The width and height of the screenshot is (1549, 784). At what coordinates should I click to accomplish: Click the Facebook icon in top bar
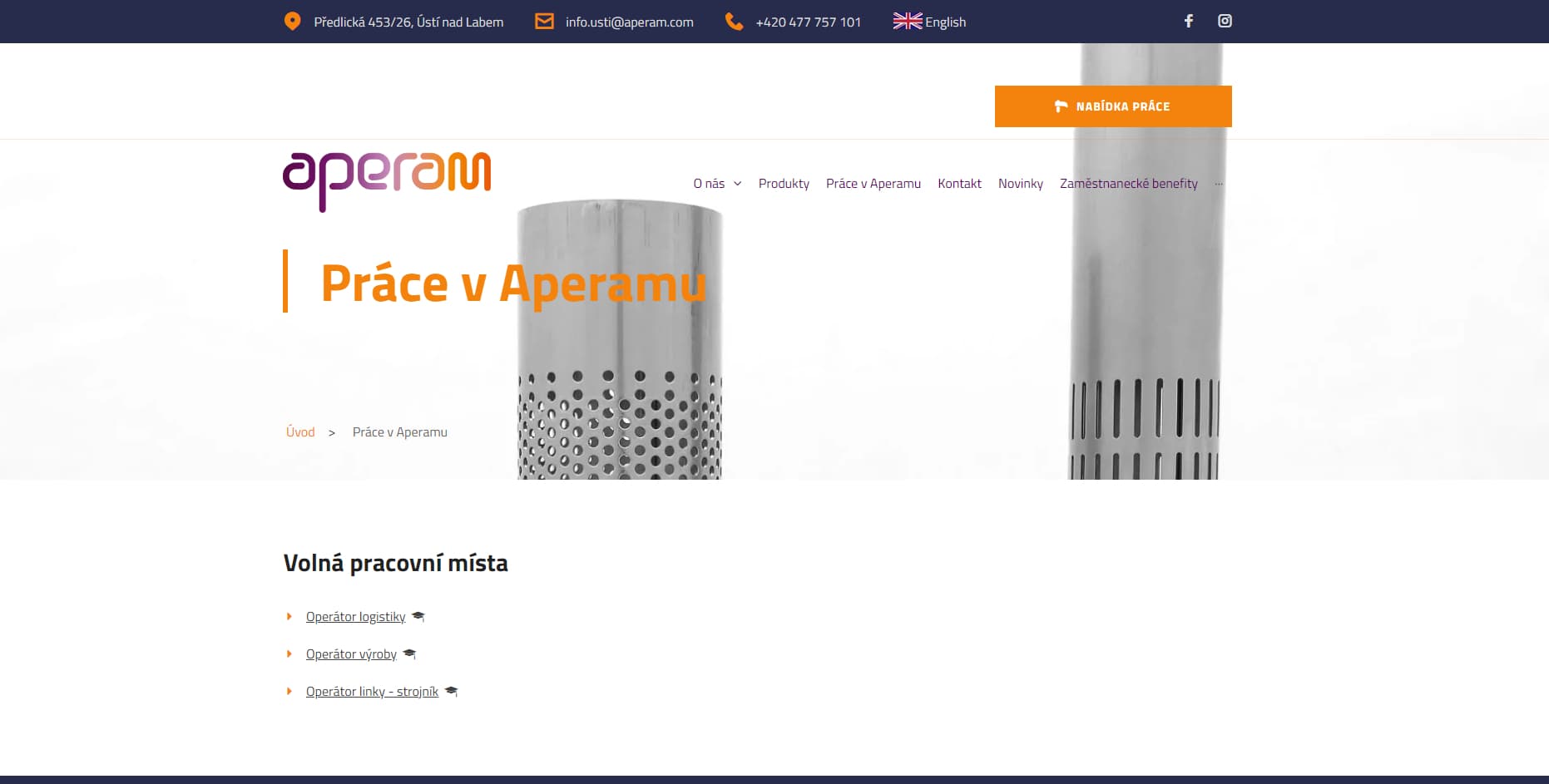pyautogui.click(x=1189, y=22)
